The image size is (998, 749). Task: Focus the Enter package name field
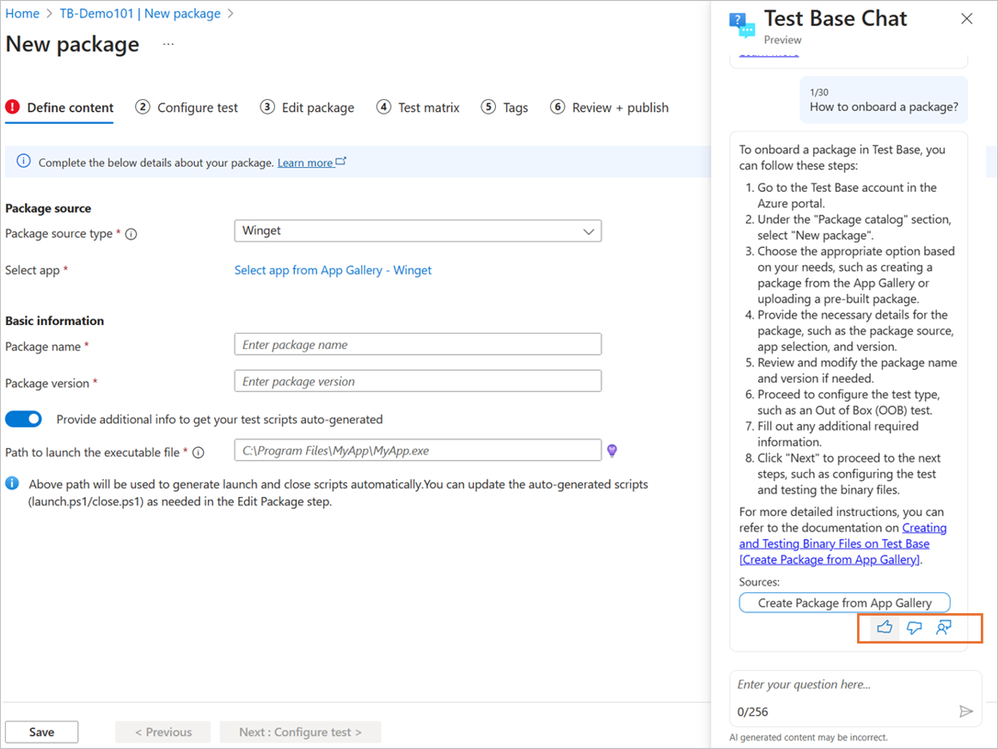pyautogui.click(x=418, y=344)
